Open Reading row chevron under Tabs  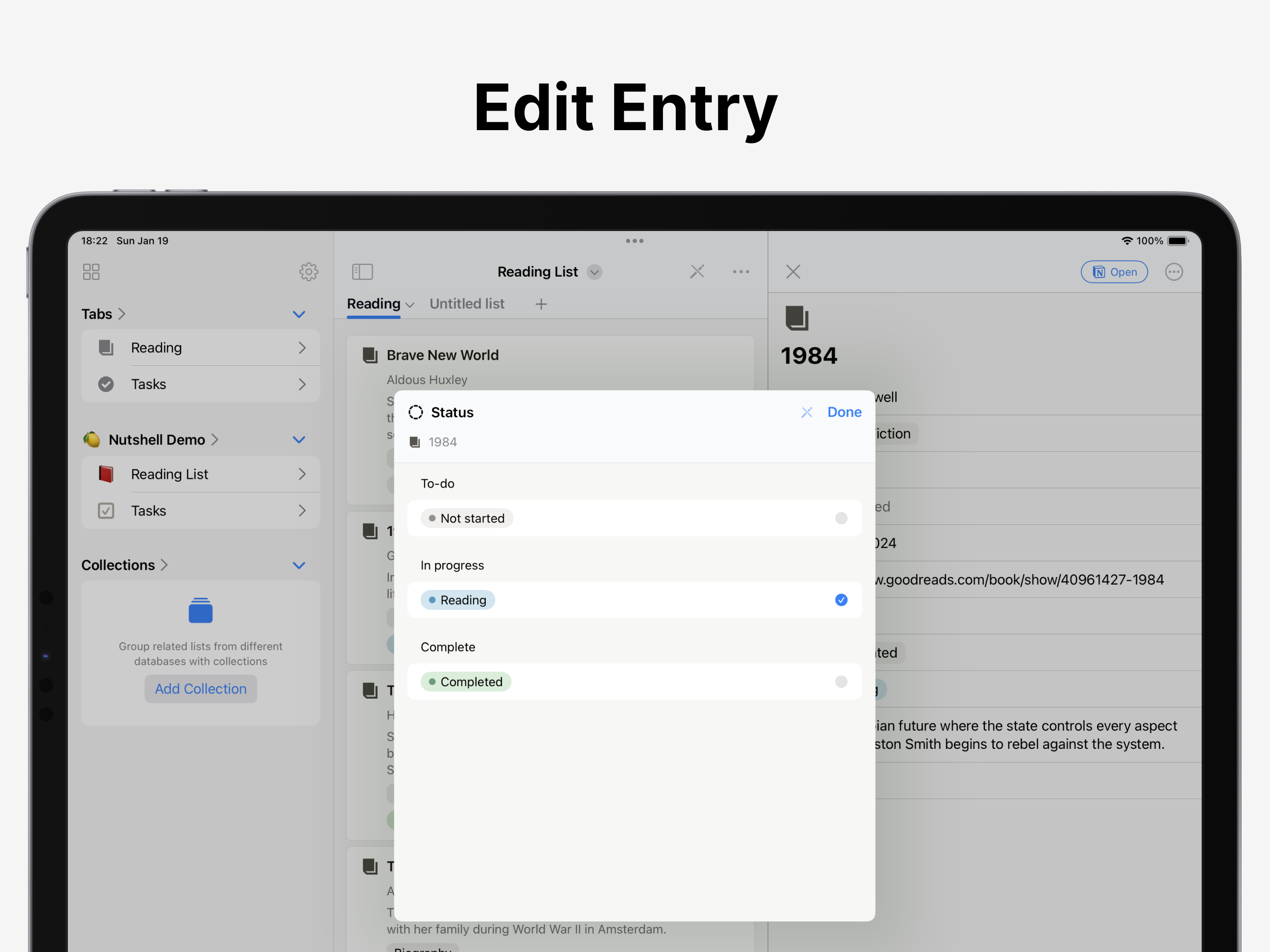(x=302, y=347)
